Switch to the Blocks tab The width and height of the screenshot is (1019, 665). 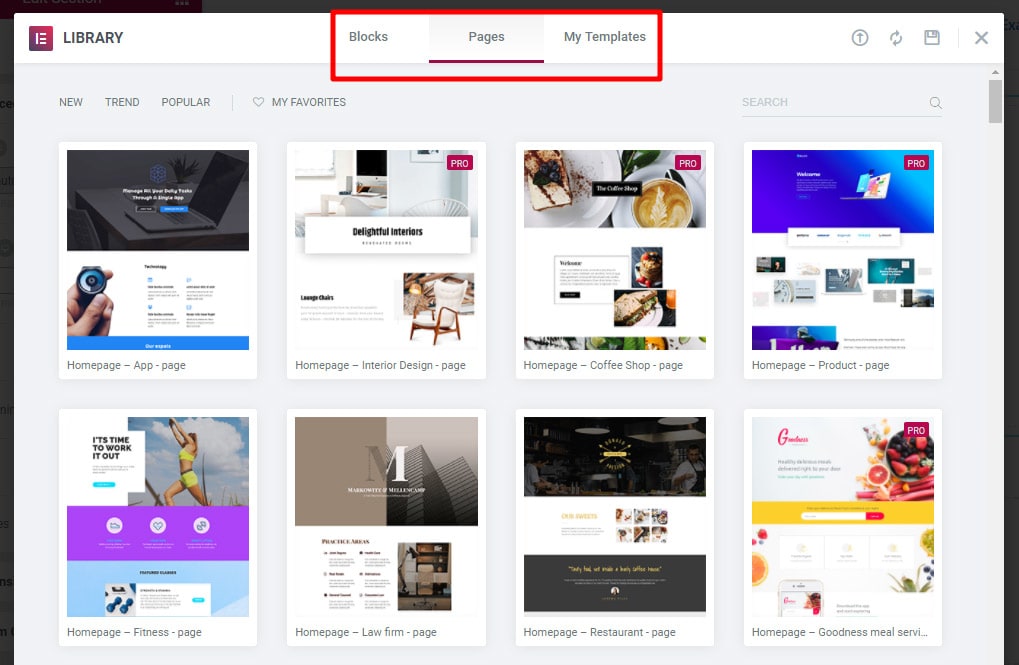[x=368, y=37]
